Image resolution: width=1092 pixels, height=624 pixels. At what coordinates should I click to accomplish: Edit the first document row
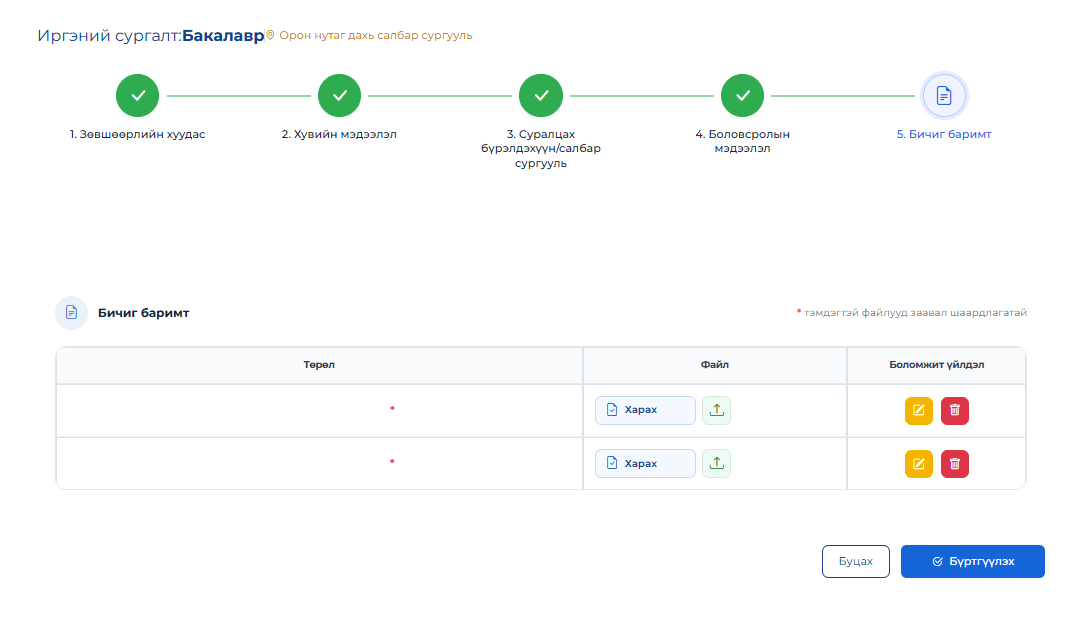(x=919, y=410)
